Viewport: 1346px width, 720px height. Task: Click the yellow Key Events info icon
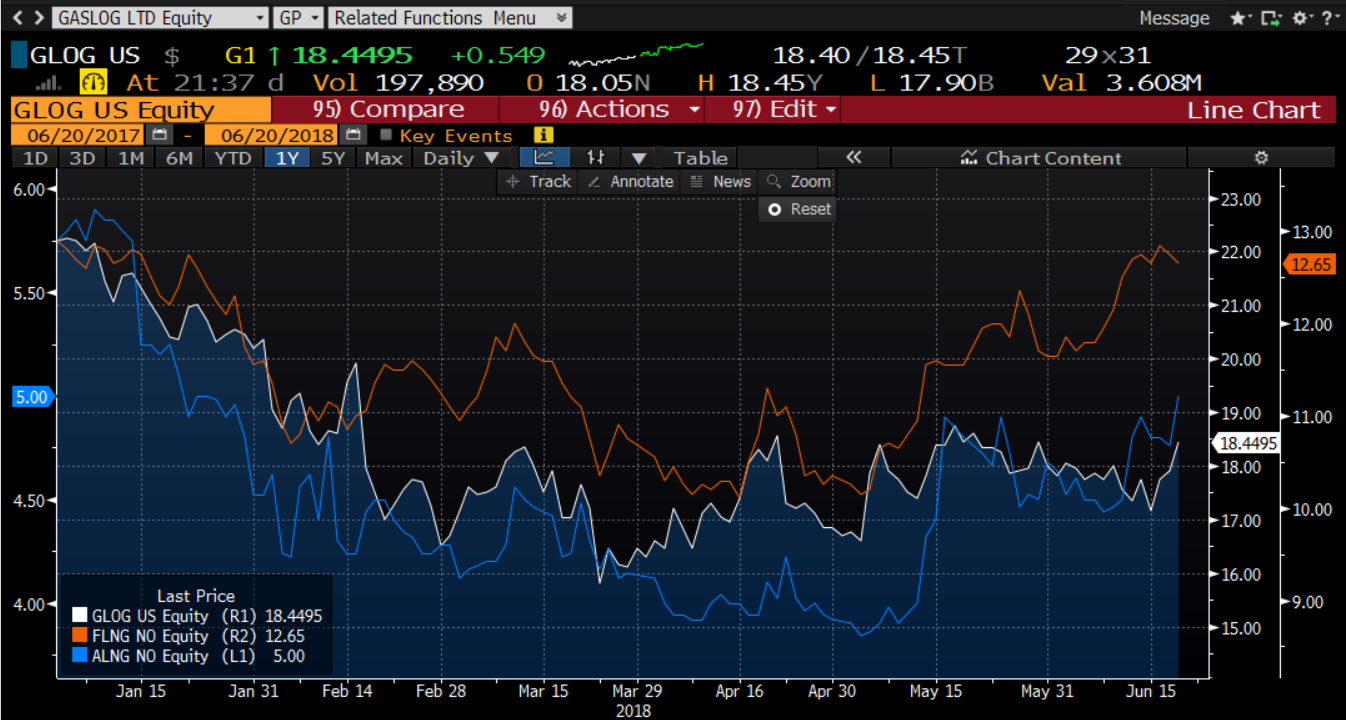543,135
